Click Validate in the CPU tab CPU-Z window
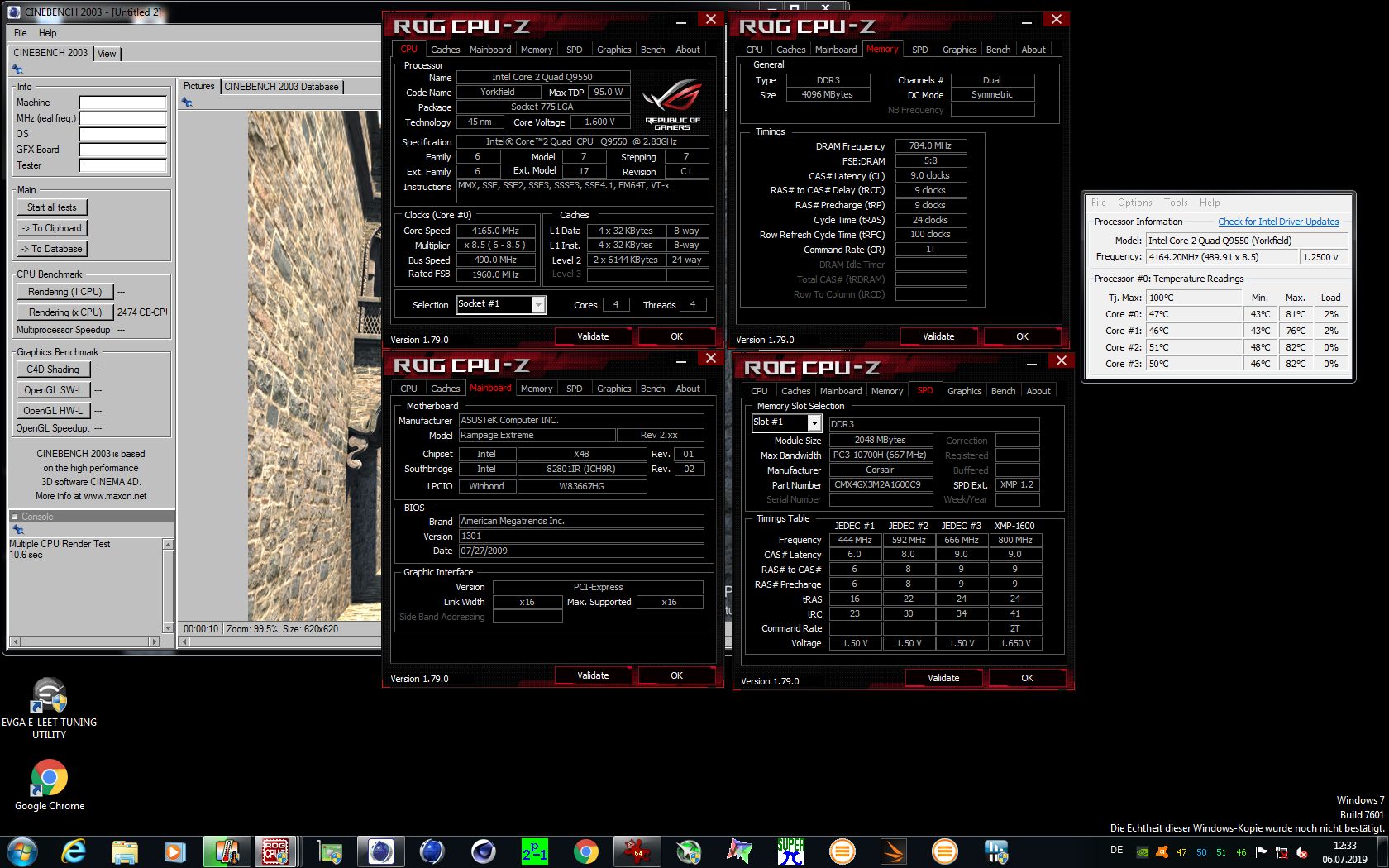This screenshot has height=868, width=1389. click(593, 336)
